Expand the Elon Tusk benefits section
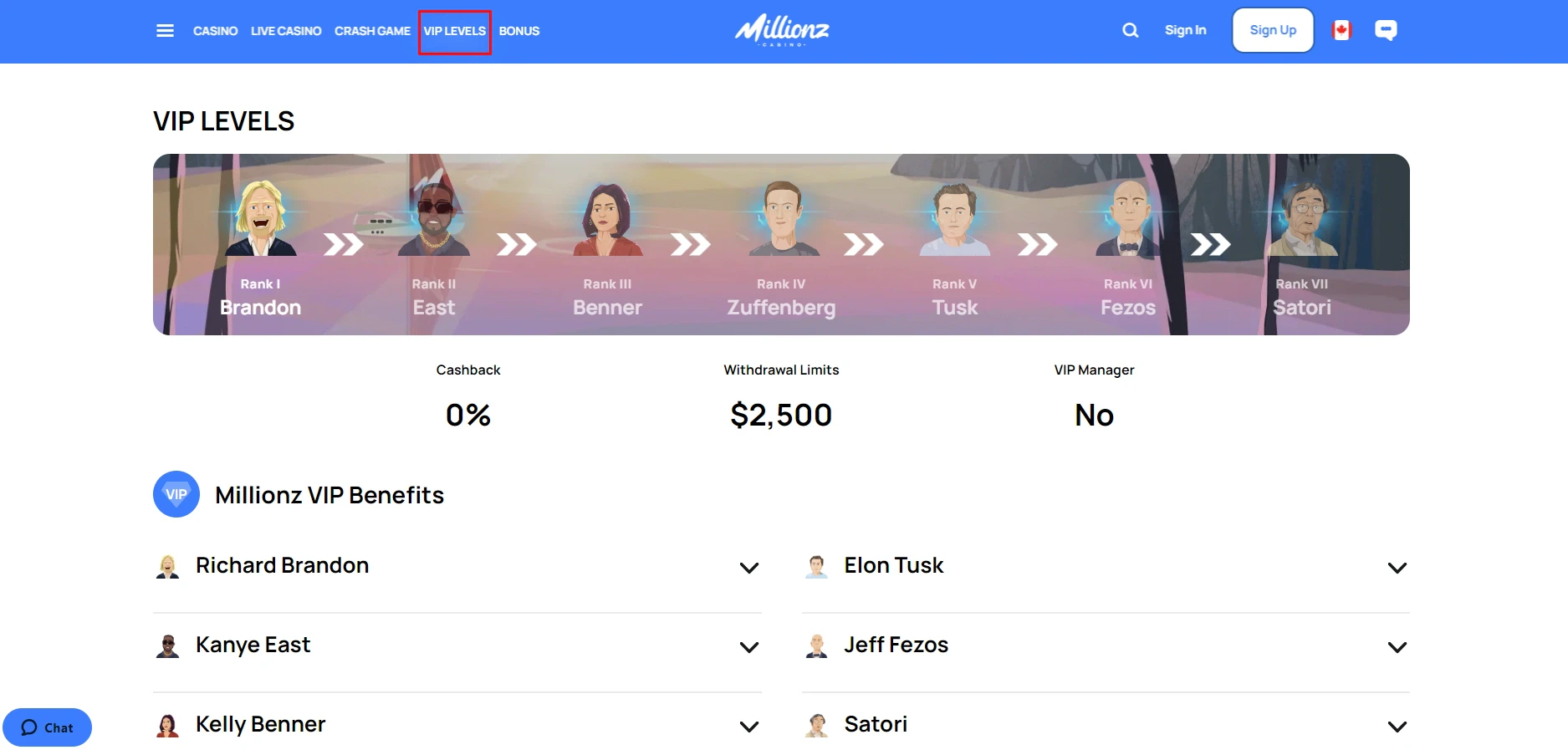Viewport: 1568px width, 755px height. [1397, 568]
